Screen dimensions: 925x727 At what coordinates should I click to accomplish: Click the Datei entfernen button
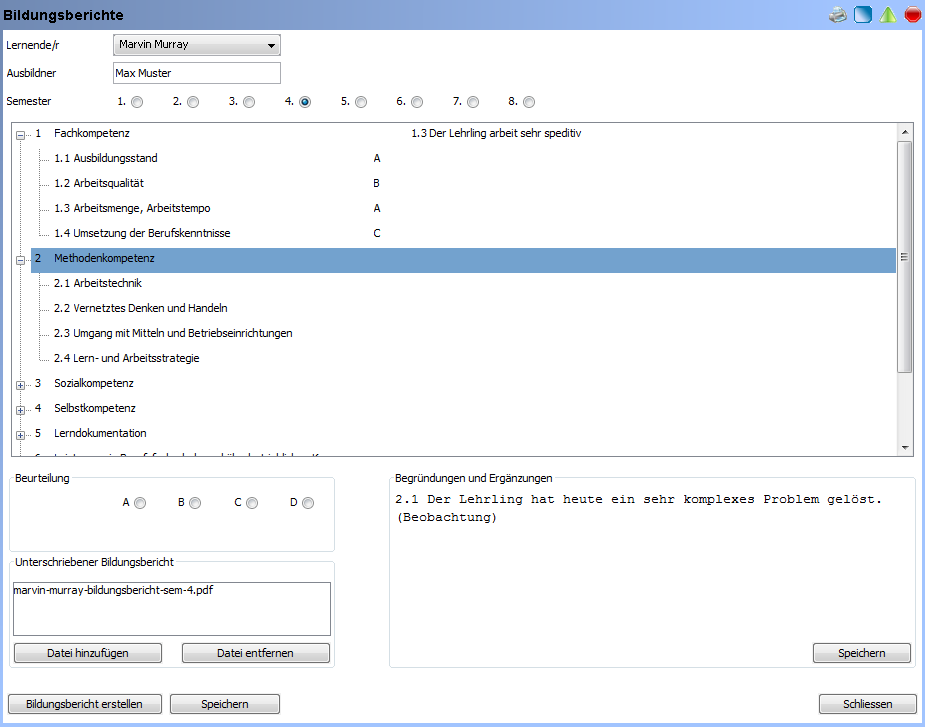tap(255, 653)
